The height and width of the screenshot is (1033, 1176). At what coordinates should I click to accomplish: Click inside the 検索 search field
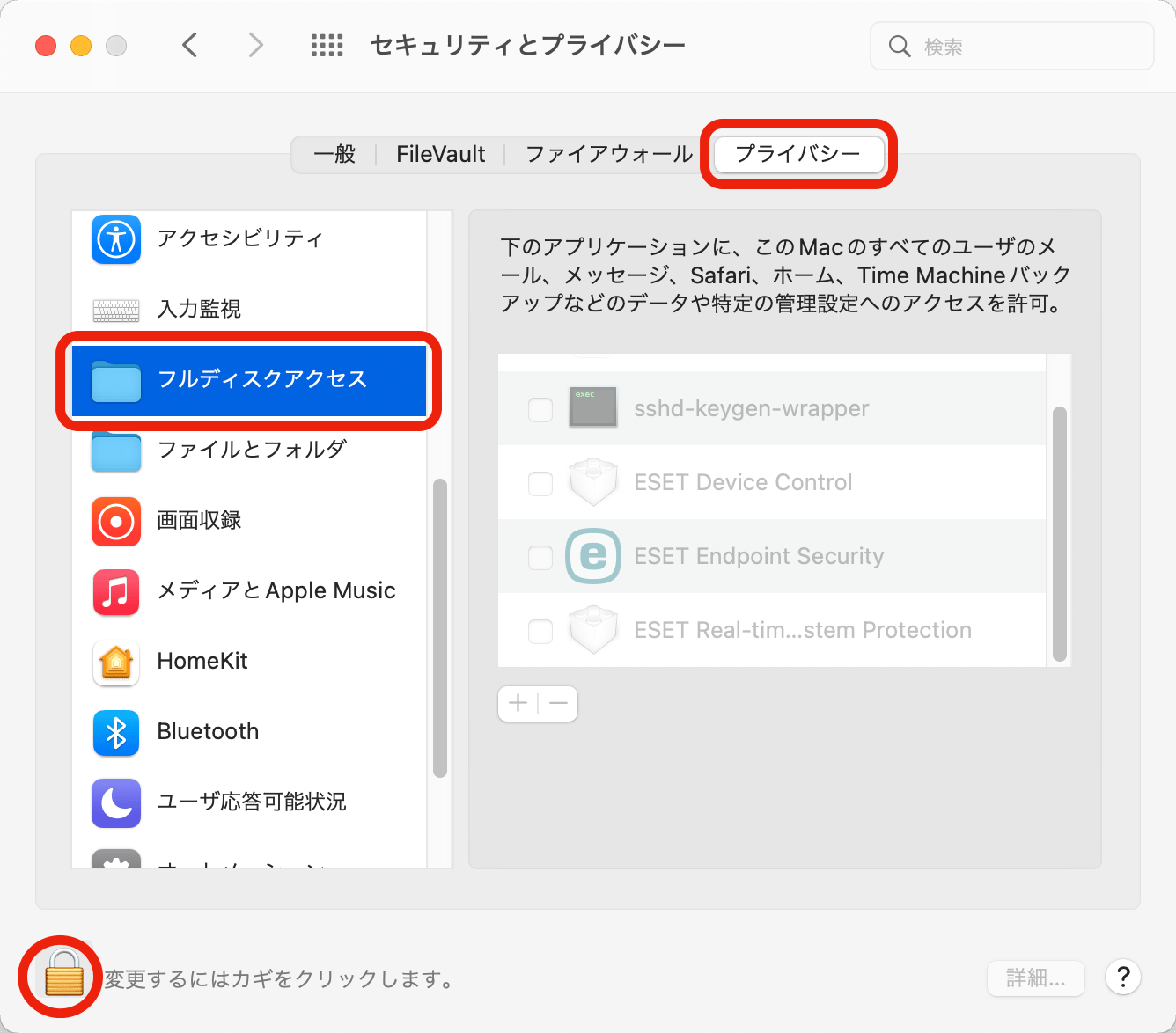pyautogui.click(x=1012, y=46)
